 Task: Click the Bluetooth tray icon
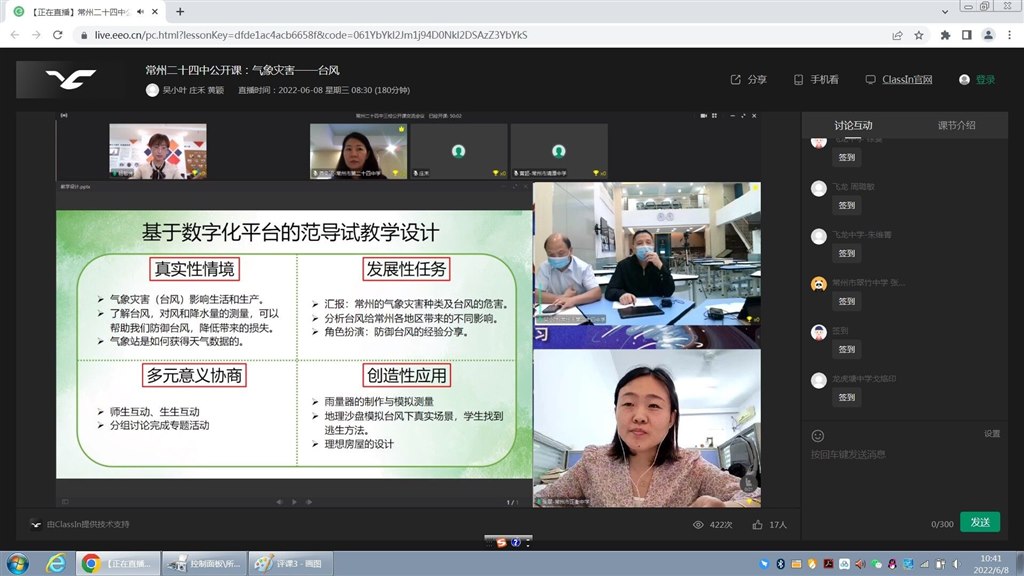pos(780,564)
